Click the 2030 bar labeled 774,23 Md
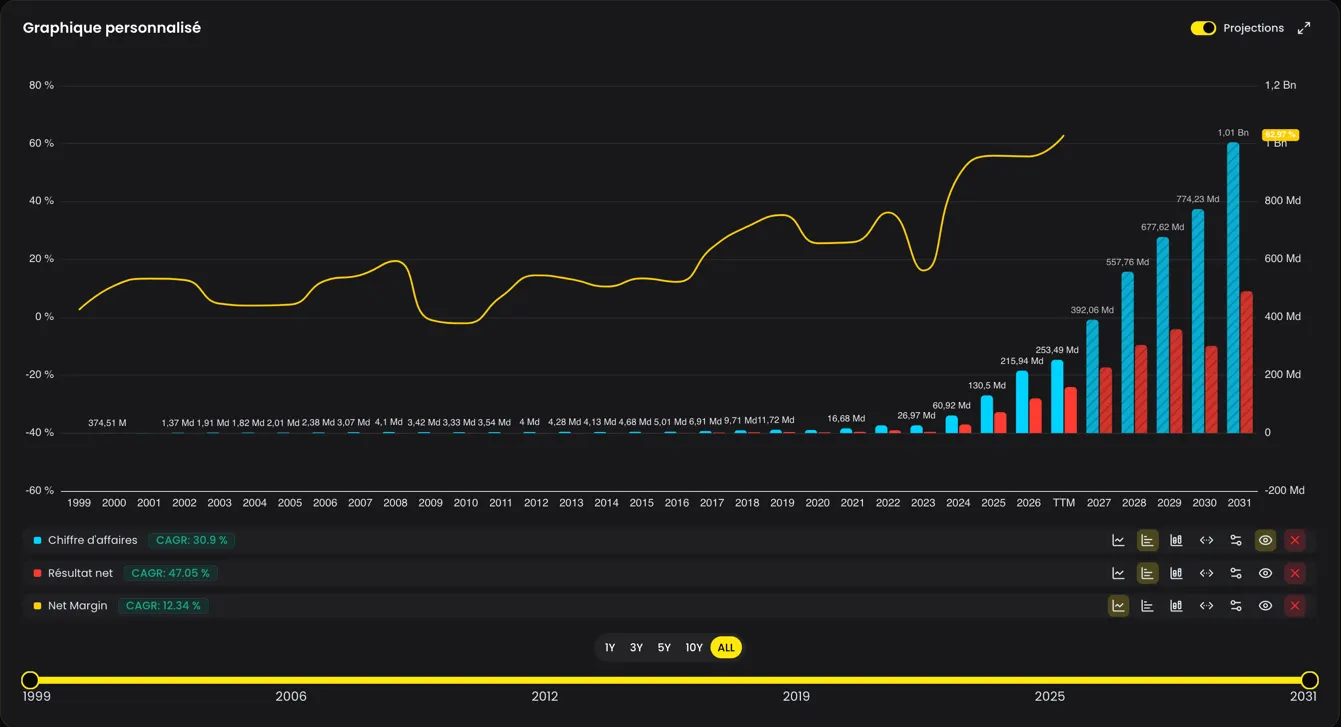The height and width of the screenshot is (727, 1341). 1198,321
